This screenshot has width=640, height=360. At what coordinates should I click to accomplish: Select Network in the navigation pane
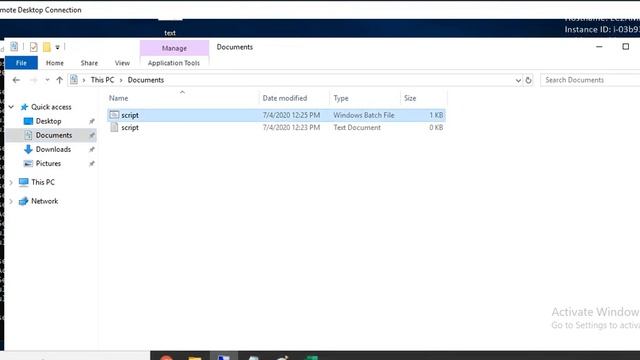click(x=44, y=201)
